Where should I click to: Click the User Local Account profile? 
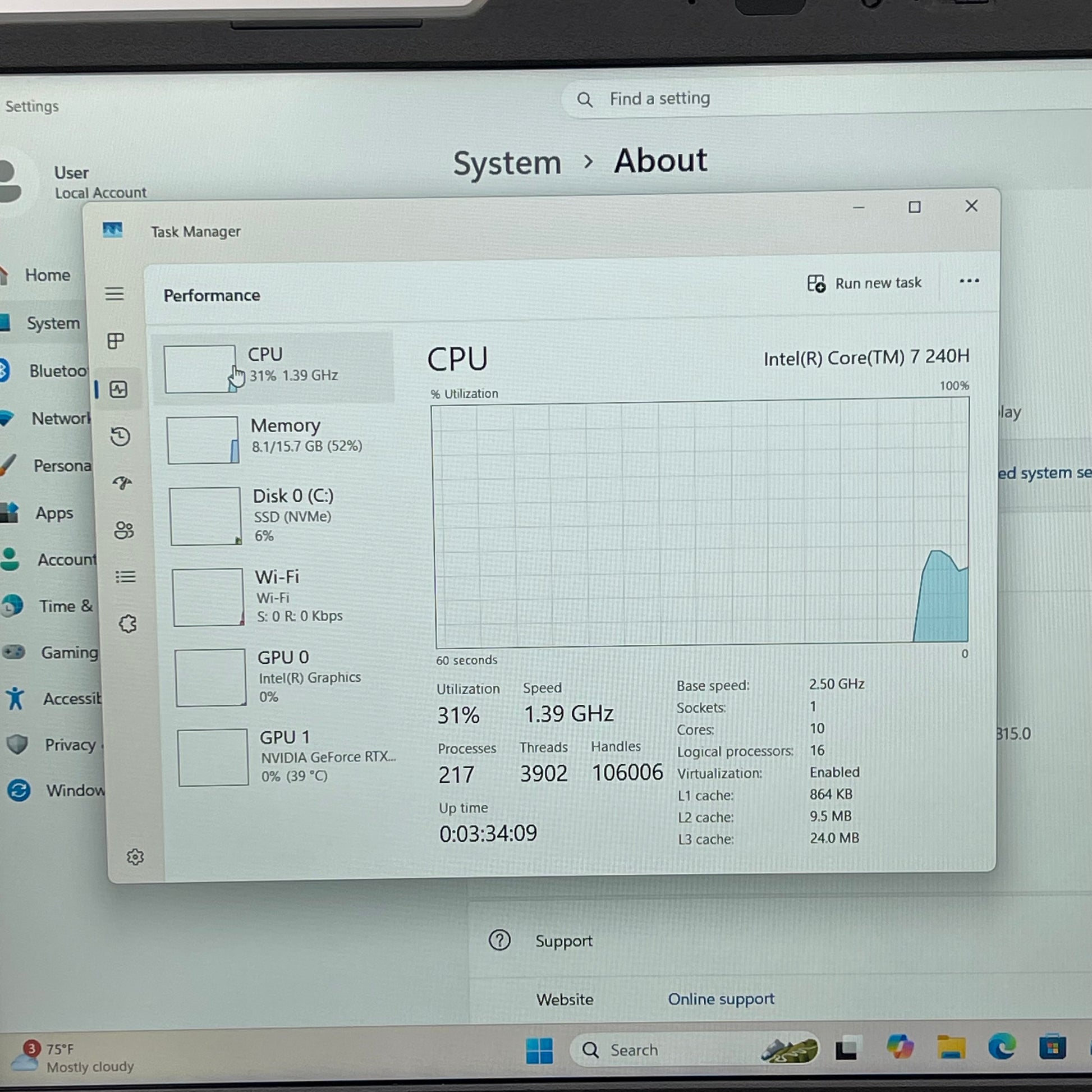point(74,182)
